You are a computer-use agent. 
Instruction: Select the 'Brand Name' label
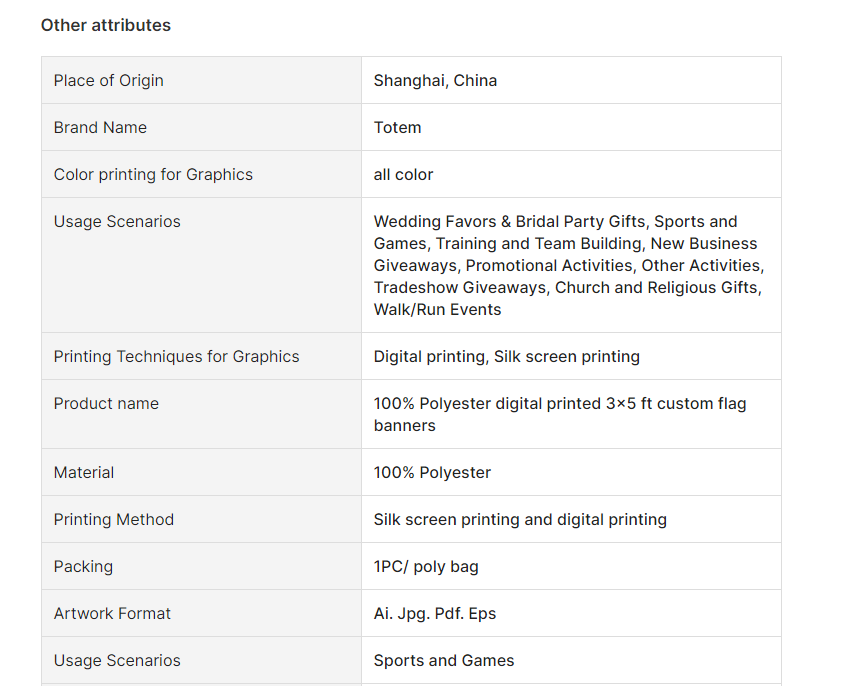click(x=100, y=127)
